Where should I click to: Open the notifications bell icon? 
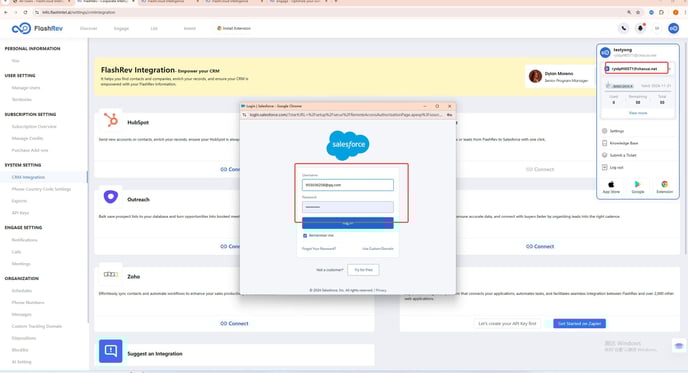(640, 29)
